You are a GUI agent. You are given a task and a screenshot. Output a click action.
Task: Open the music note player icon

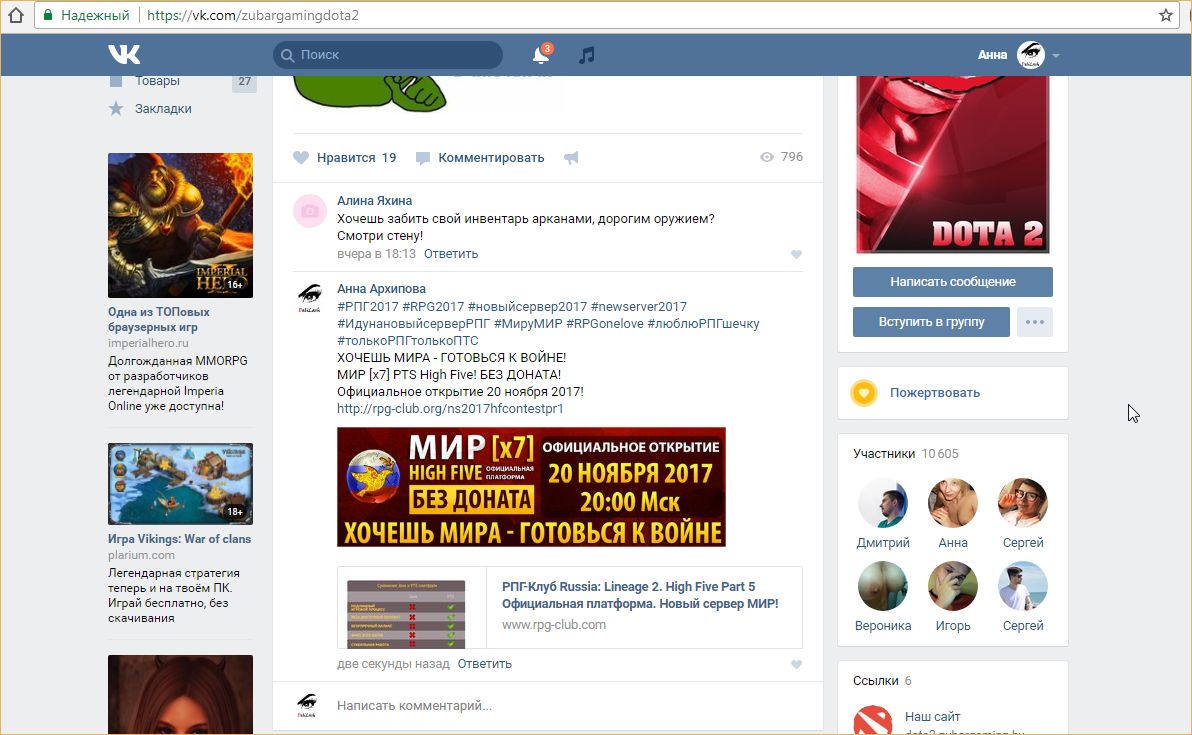(586, 55)
